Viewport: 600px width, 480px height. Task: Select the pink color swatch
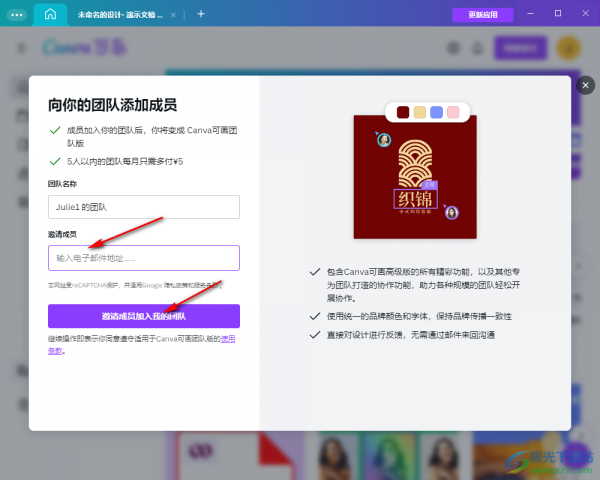click(x=453, y=112)
